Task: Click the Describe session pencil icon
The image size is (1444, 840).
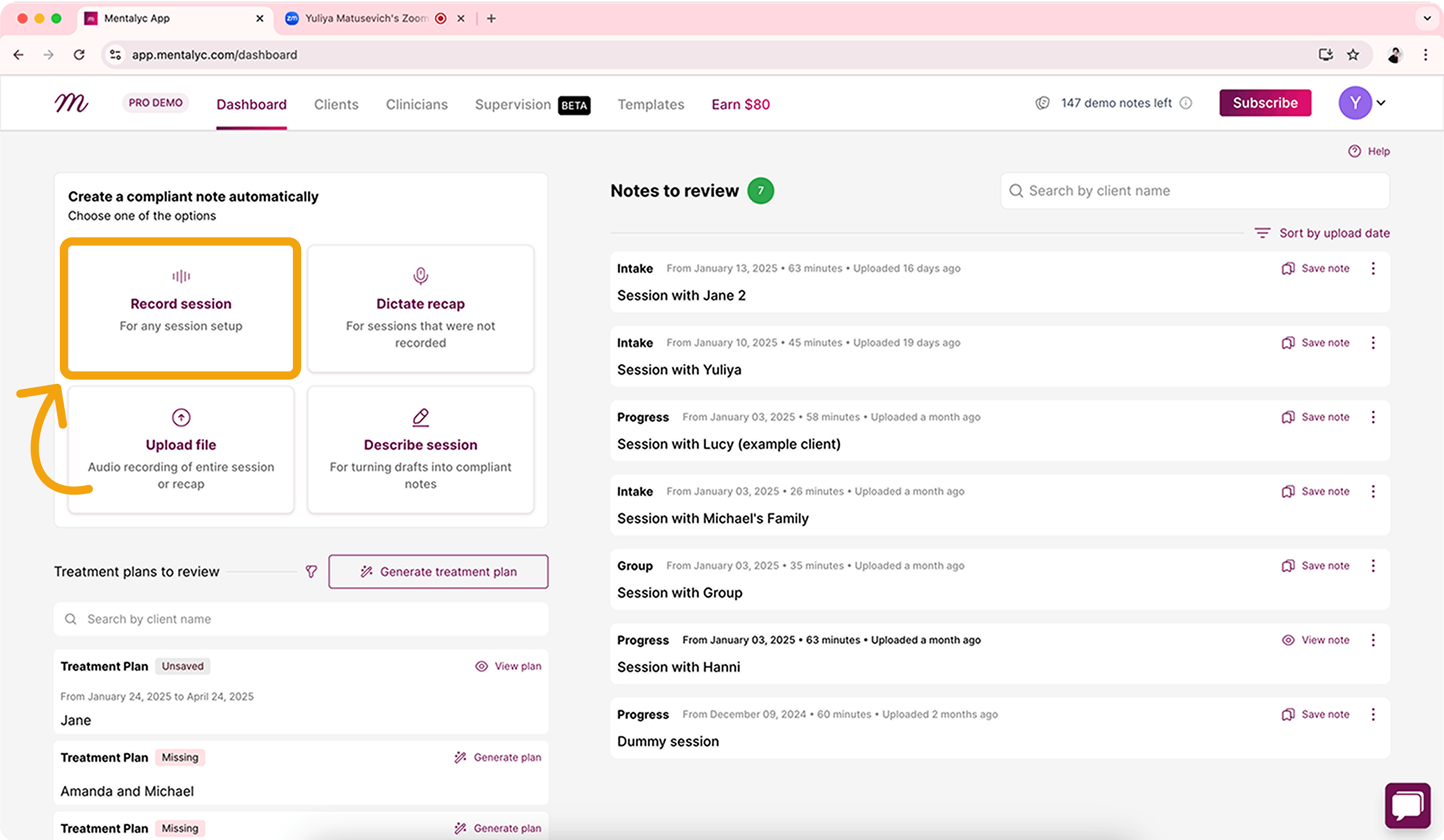Action: 420,417
